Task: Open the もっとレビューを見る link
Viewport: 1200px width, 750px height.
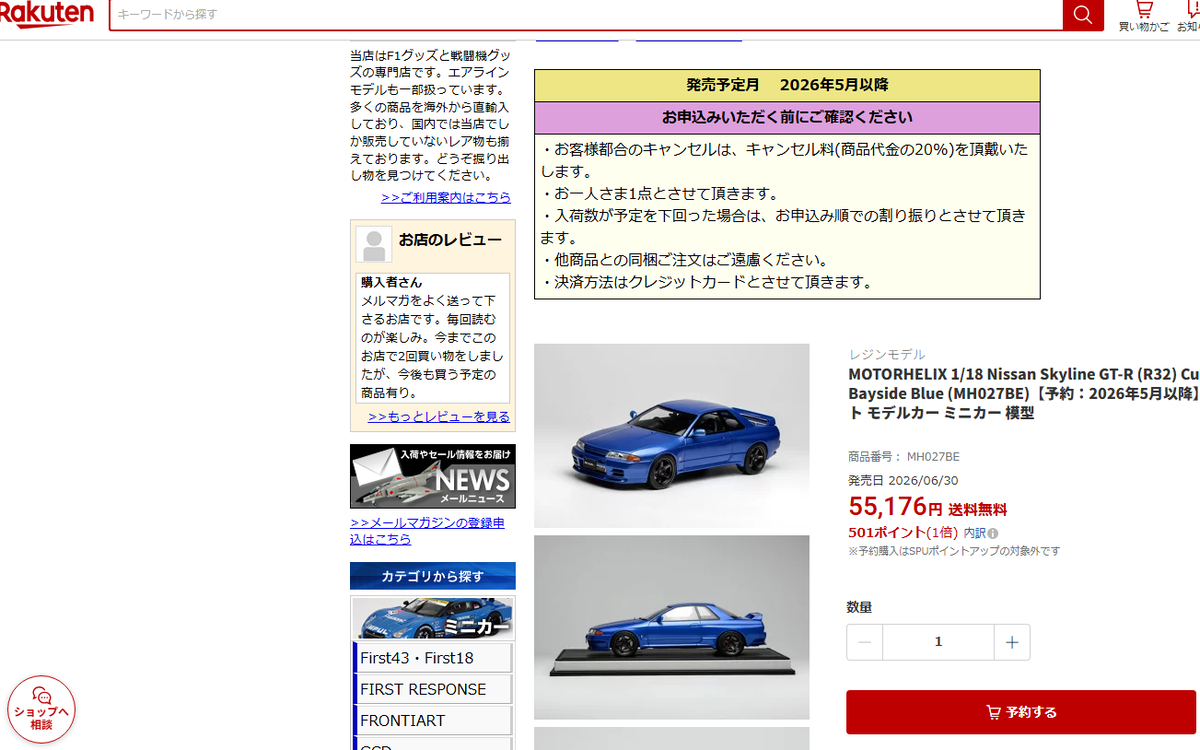Action: (439, 416)
